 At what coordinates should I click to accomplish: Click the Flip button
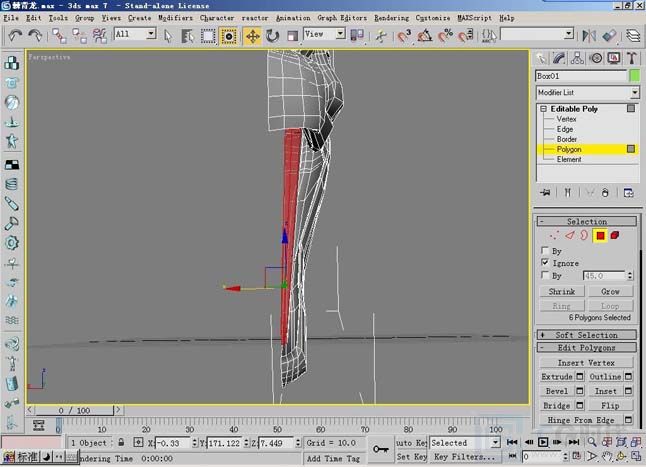[x=610, y=406]
